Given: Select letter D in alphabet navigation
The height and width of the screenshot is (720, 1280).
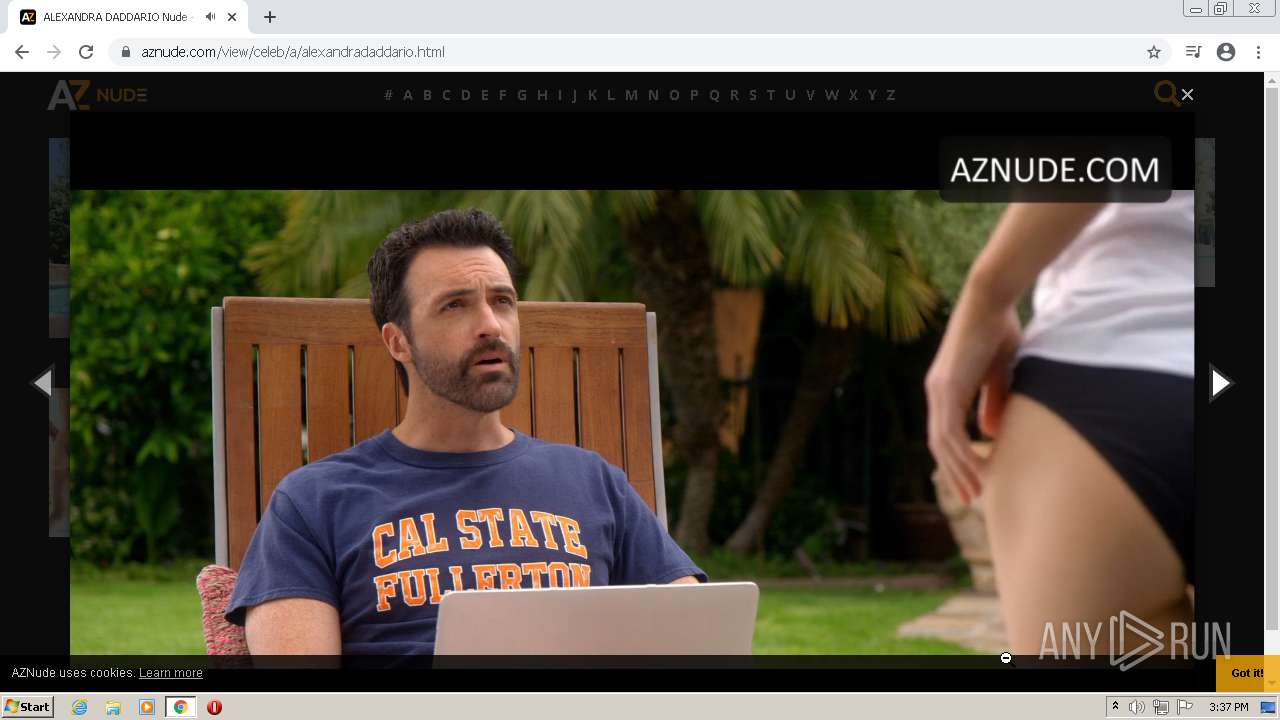Looking at the screenshot, I should [465, 95].
